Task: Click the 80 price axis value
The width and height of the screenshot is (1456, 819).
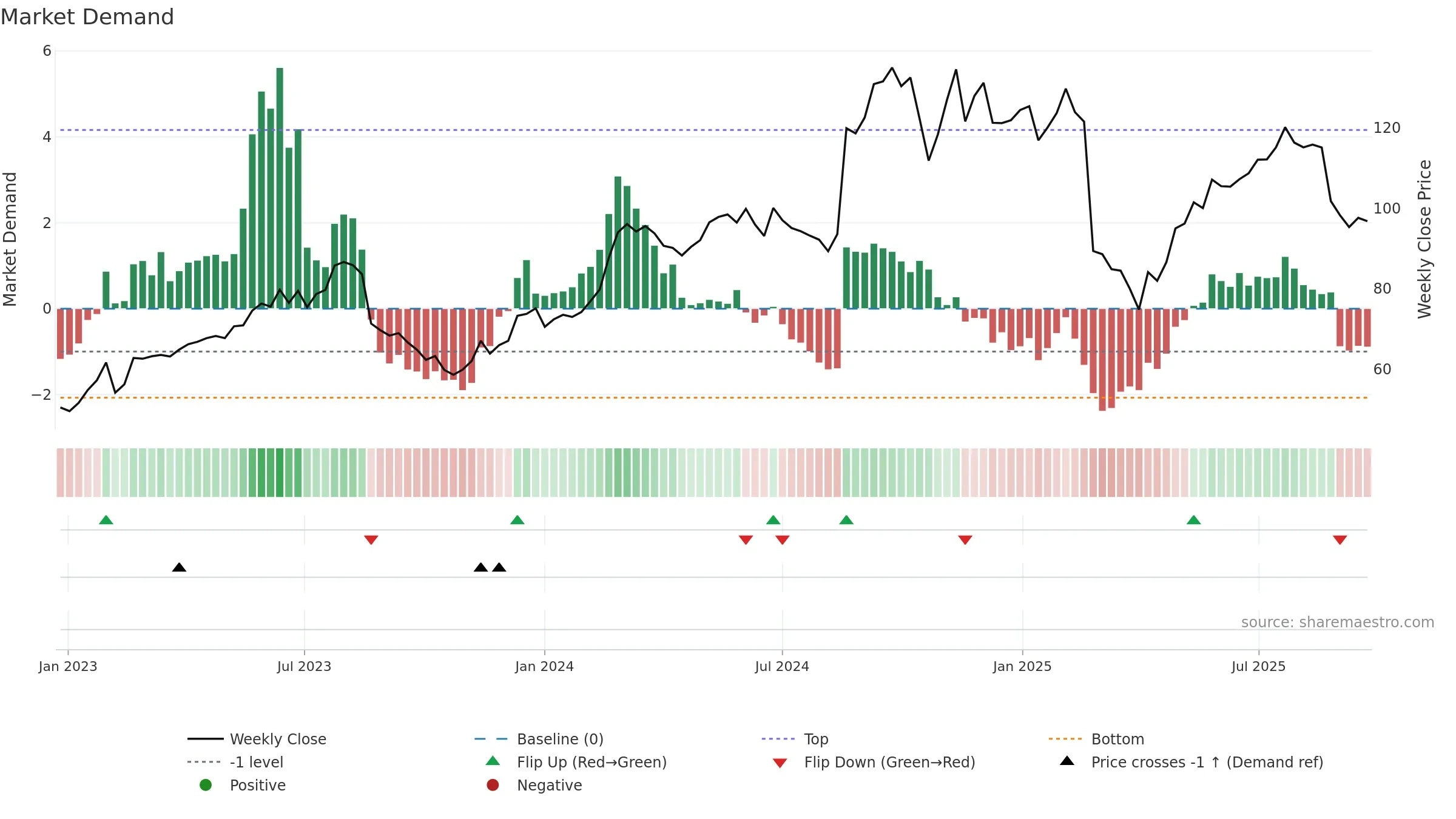Action: coord(1383,289)
